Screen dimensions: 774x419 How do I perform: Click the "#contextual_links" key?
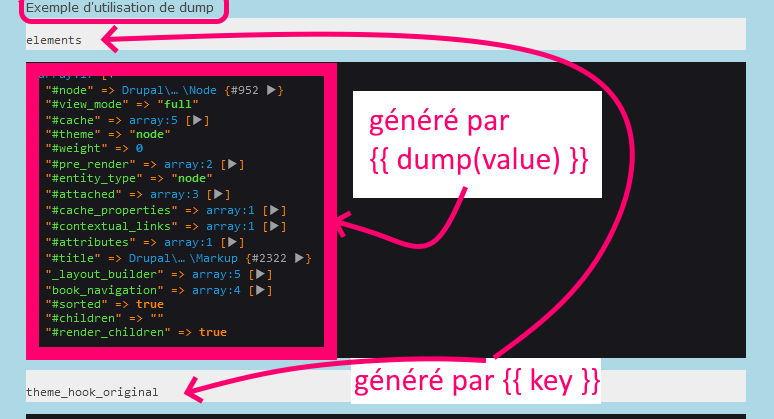click(111, 227)
